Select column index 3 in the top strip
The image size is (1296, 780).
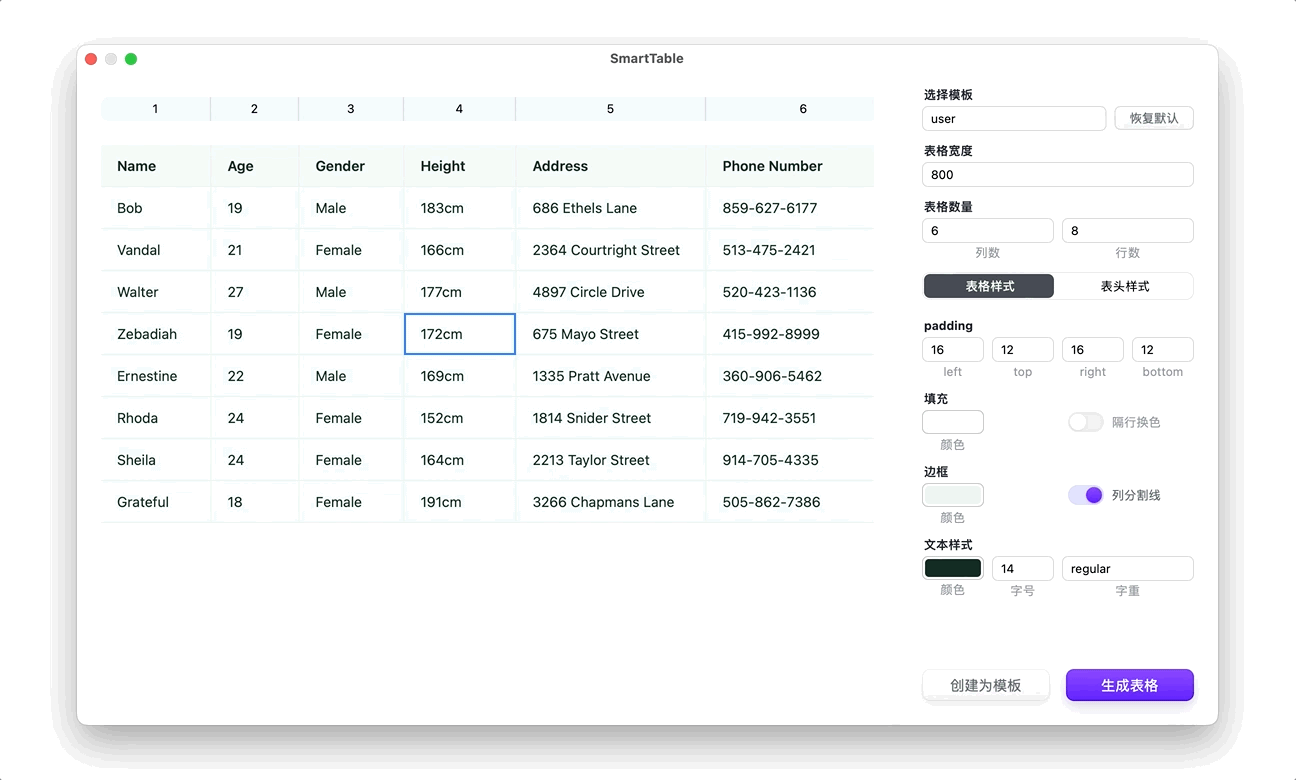(351, 109)
